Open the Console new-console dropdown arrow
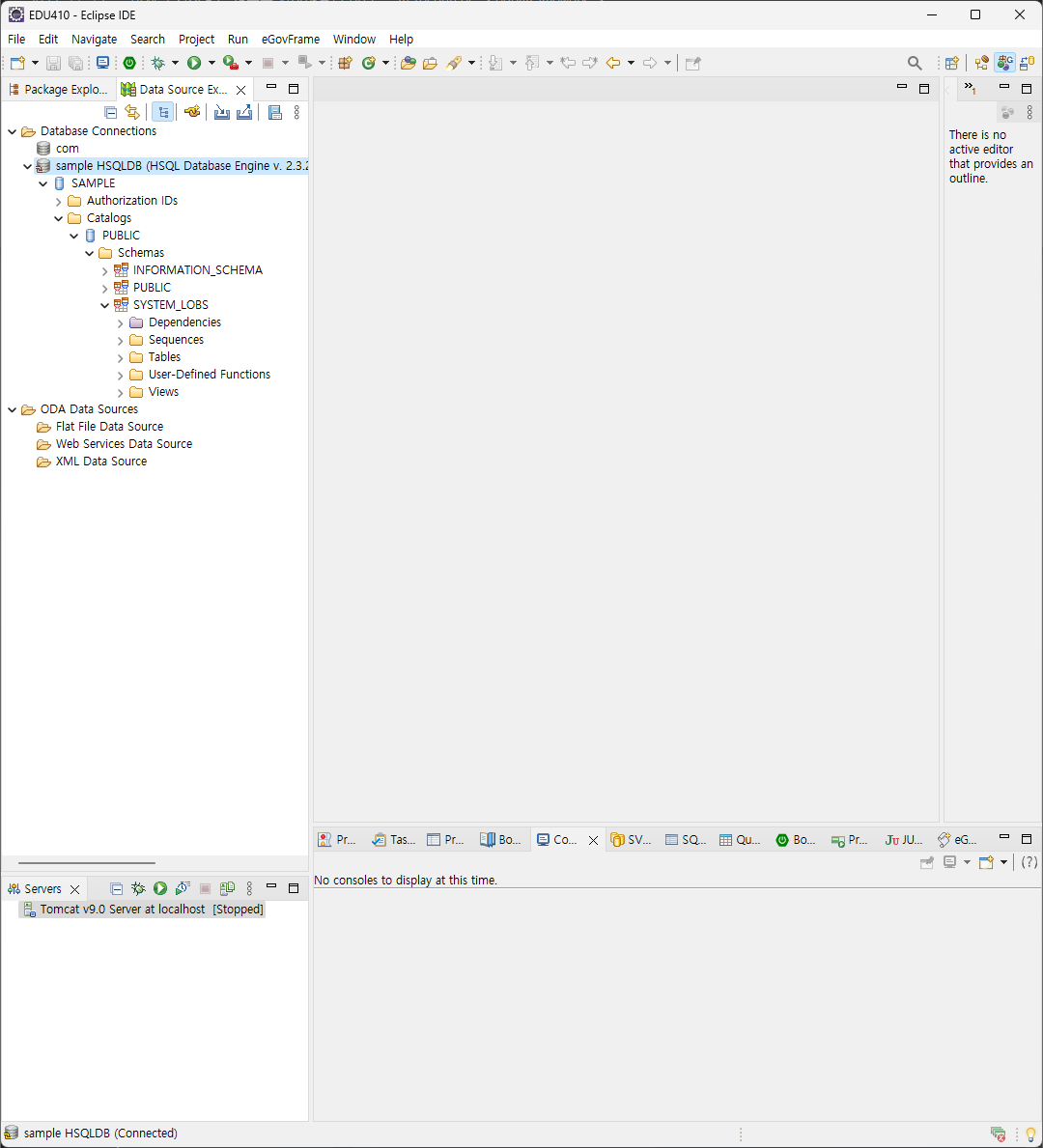1043x1148 pixels. coord(1003,862)
